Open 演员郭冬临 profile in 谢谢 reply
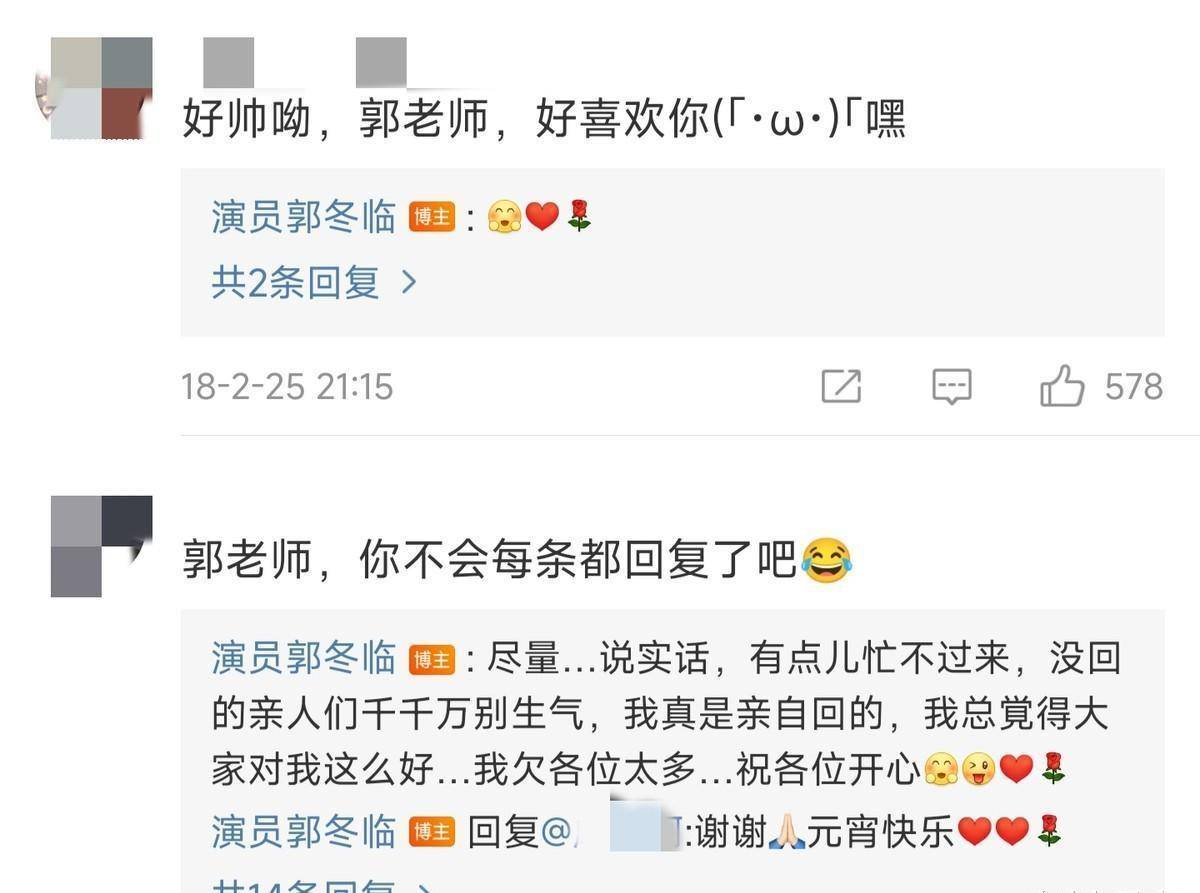The image size is (1200, 893). pyautogui.click(x=304, y=831)
